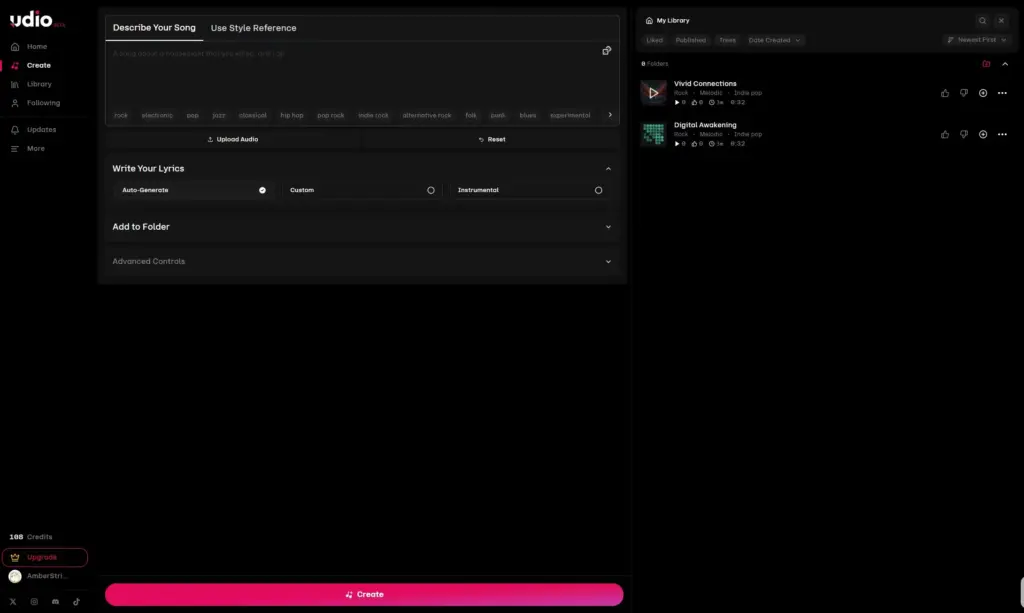Open more options for Digital Awakening
Screen dimensions: 1024x613
(x=1002, y=134)
